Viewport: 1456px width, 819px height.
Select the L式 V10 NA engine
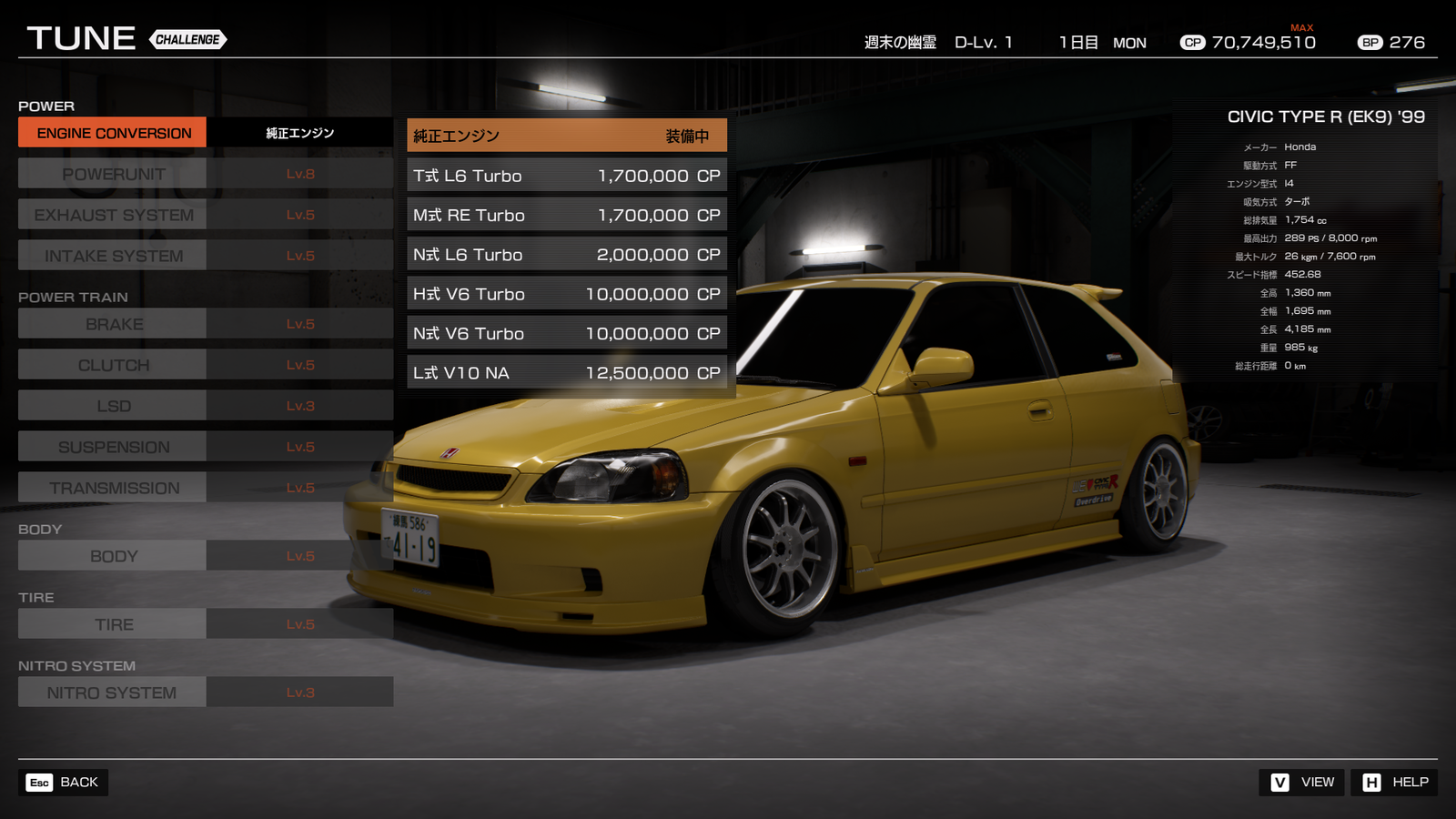tap(566, 372)
